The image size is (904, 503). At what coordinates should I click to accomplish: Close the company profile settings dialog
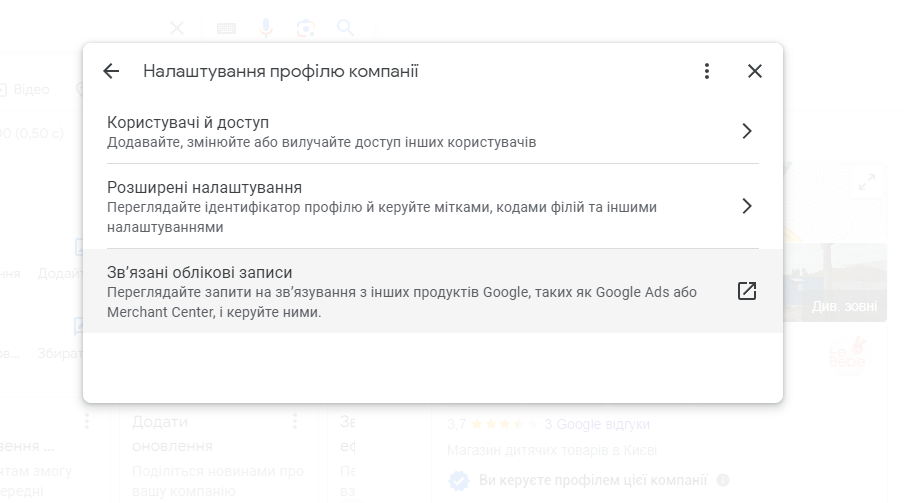(755, 71)
